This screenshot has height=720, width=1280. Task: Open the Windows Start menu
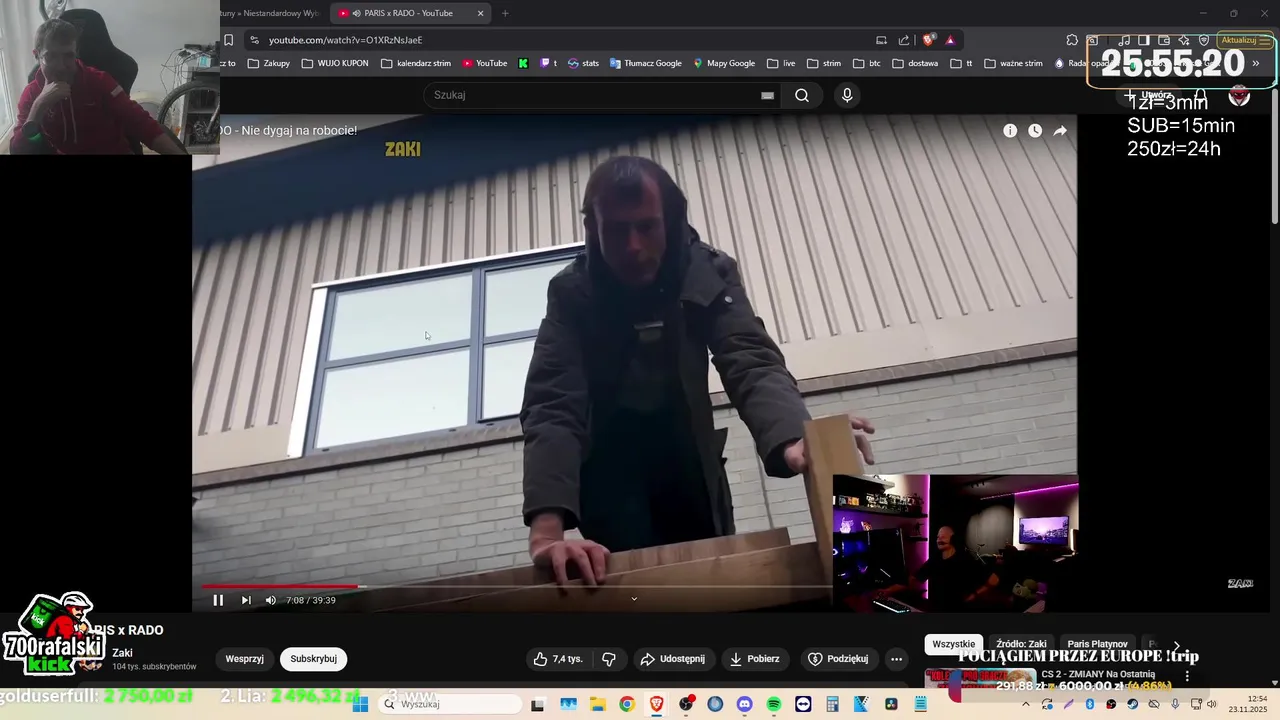(x=361, y=704)
